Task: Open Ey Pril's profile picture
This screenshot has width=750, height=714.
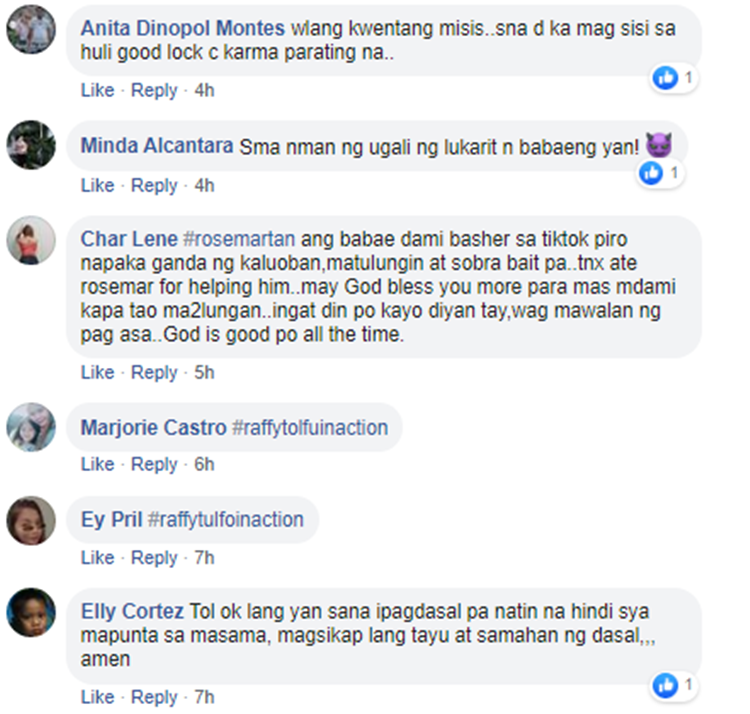Action: click(31, 520)
